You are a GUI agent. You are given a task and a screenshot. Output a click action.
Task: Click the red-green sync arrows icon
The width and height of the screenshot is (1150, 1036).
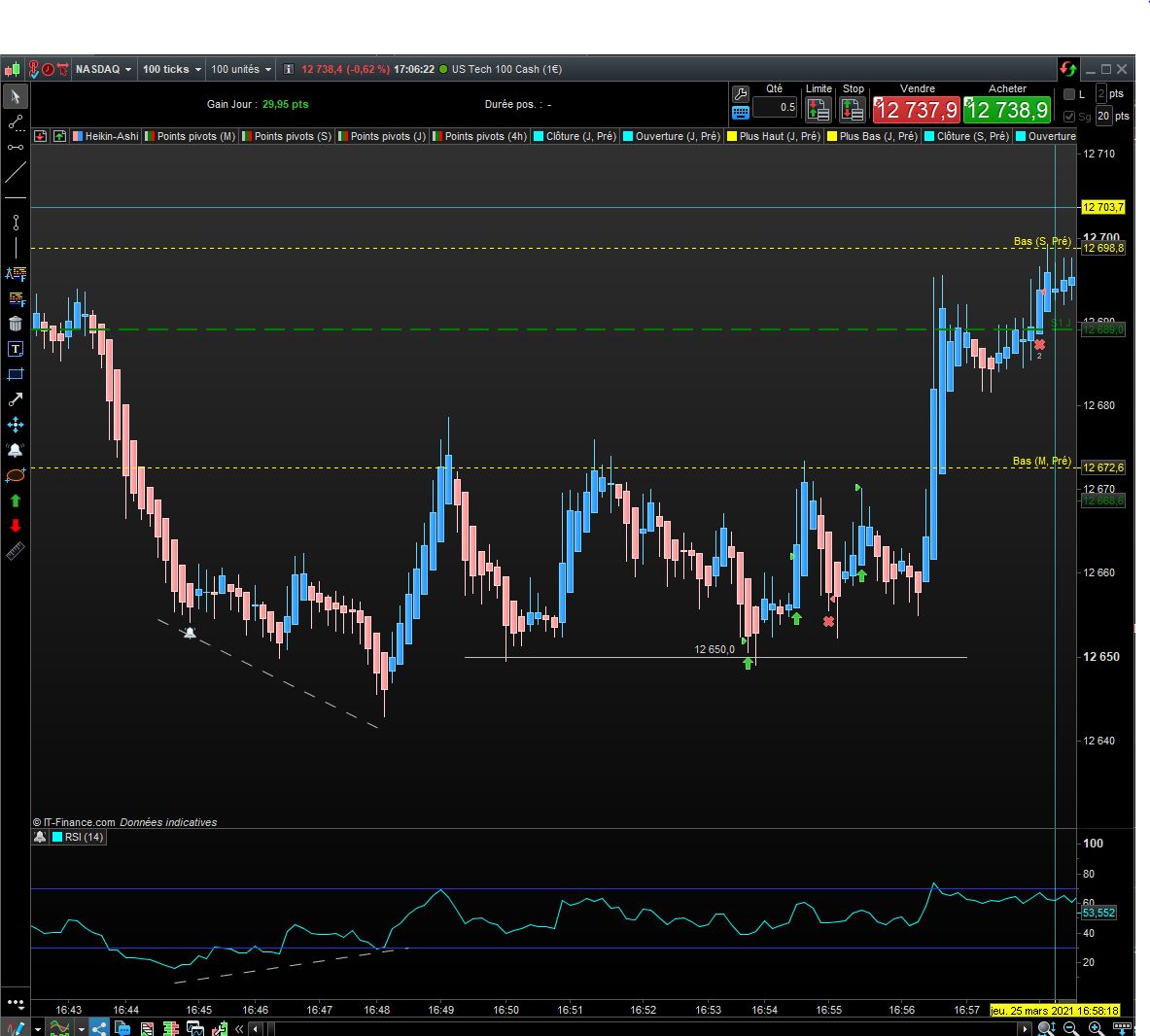1067,69
